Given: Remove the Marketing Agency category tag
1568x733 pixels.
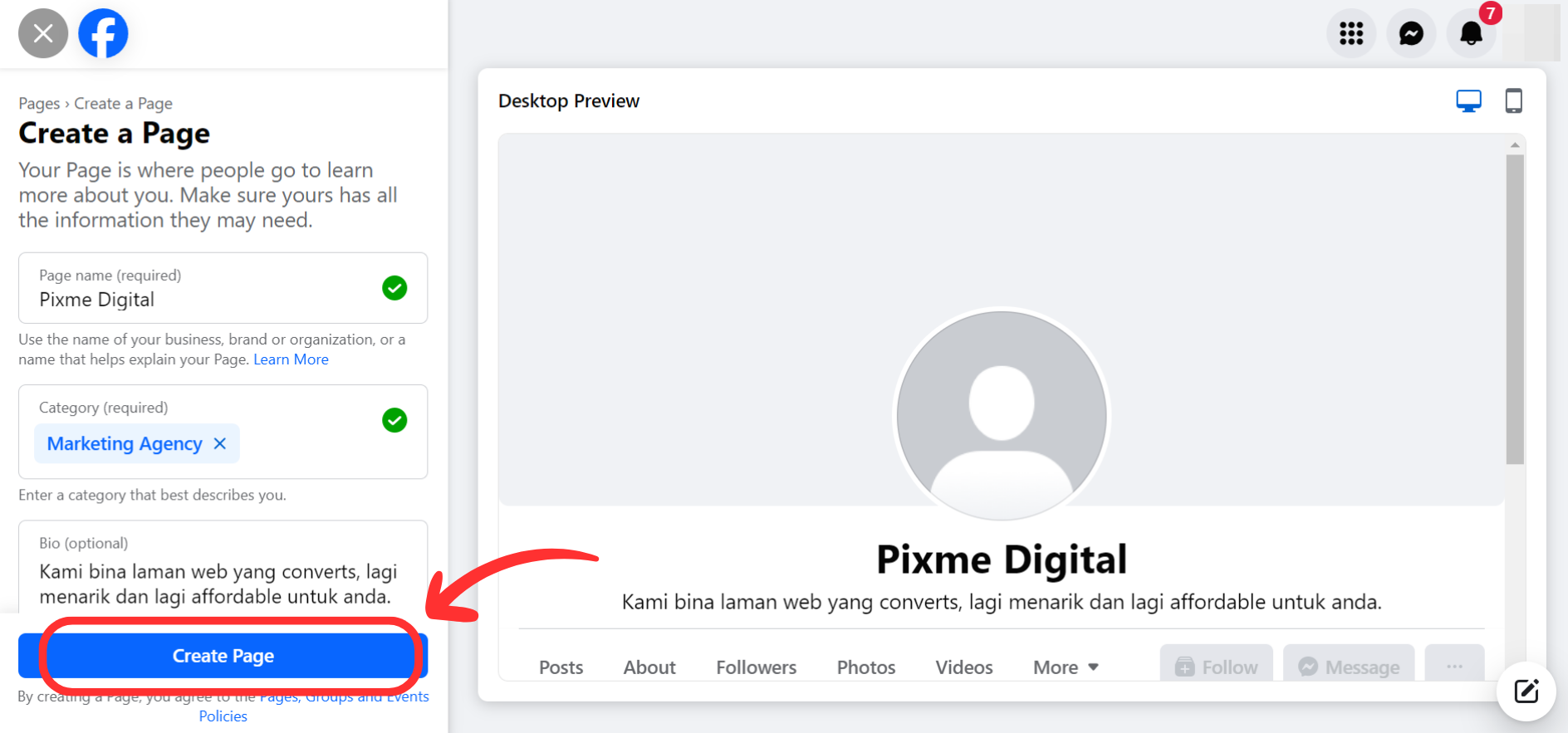Looking at the screenshot, I should 220,443.
